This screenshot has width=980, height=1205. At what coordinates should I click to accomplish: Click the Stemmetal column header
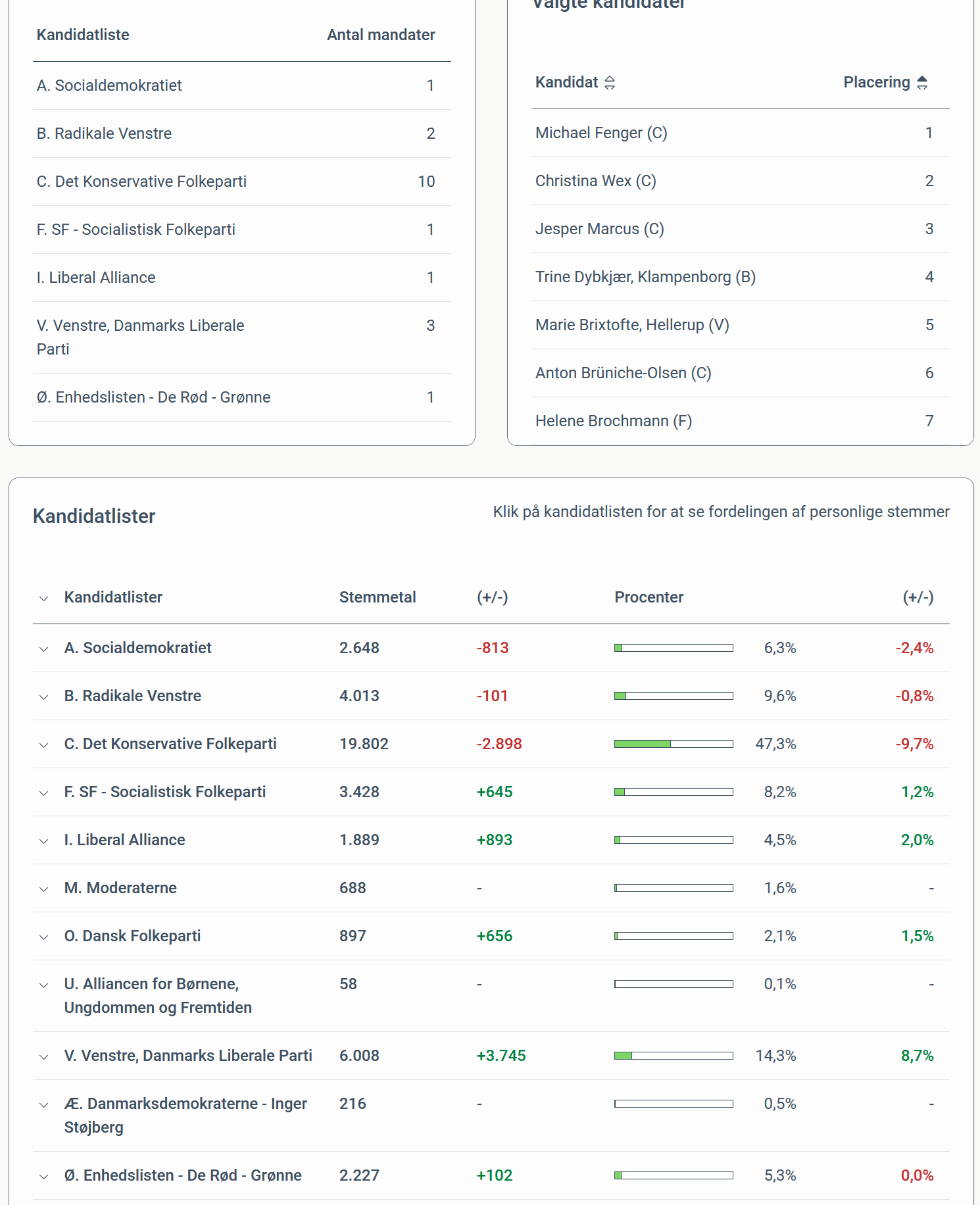click(x=378, y=597)
